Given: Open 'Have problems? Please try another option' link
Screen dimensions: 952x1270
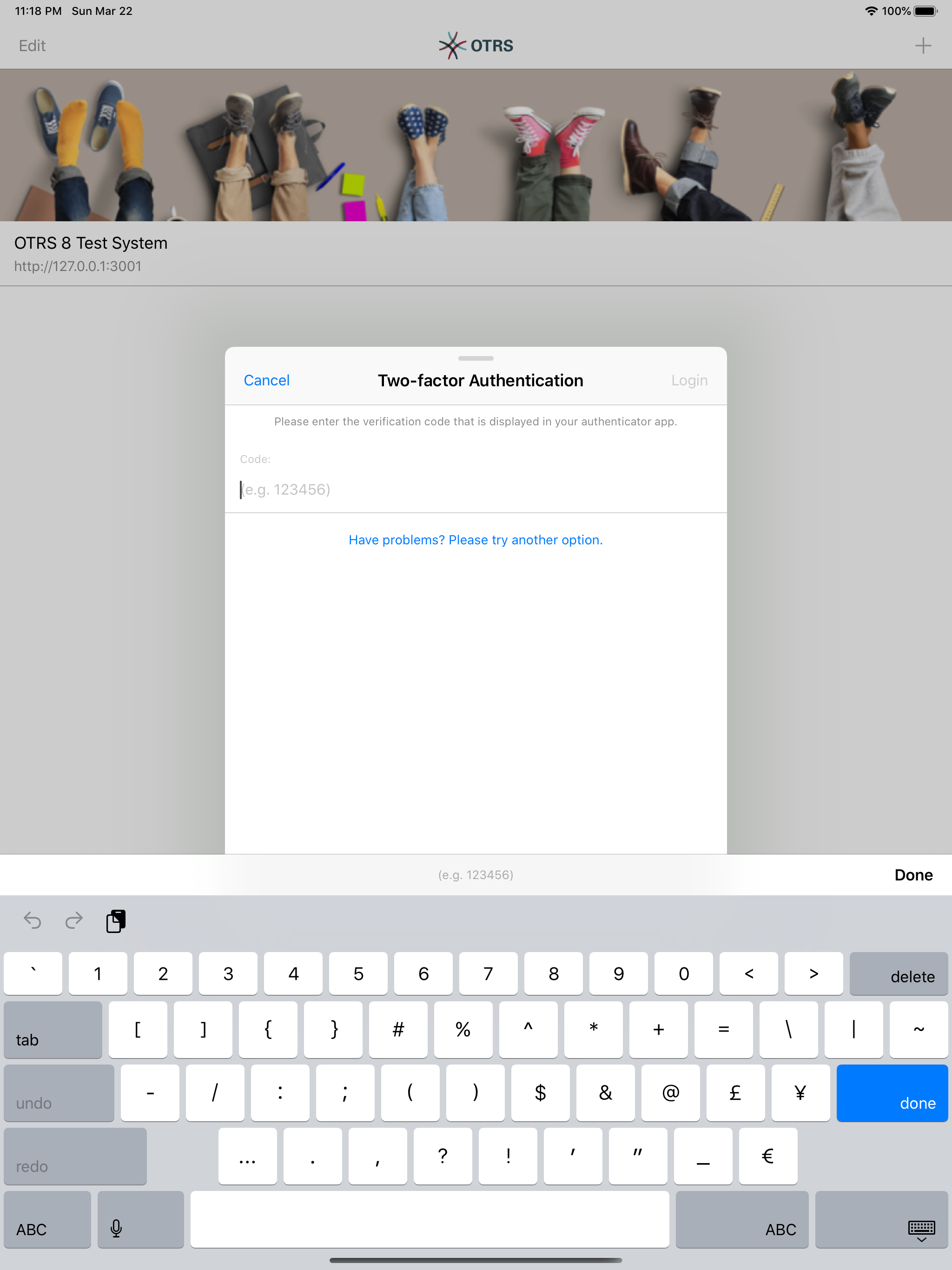Looking at the screenshot, I should point(476,540).
